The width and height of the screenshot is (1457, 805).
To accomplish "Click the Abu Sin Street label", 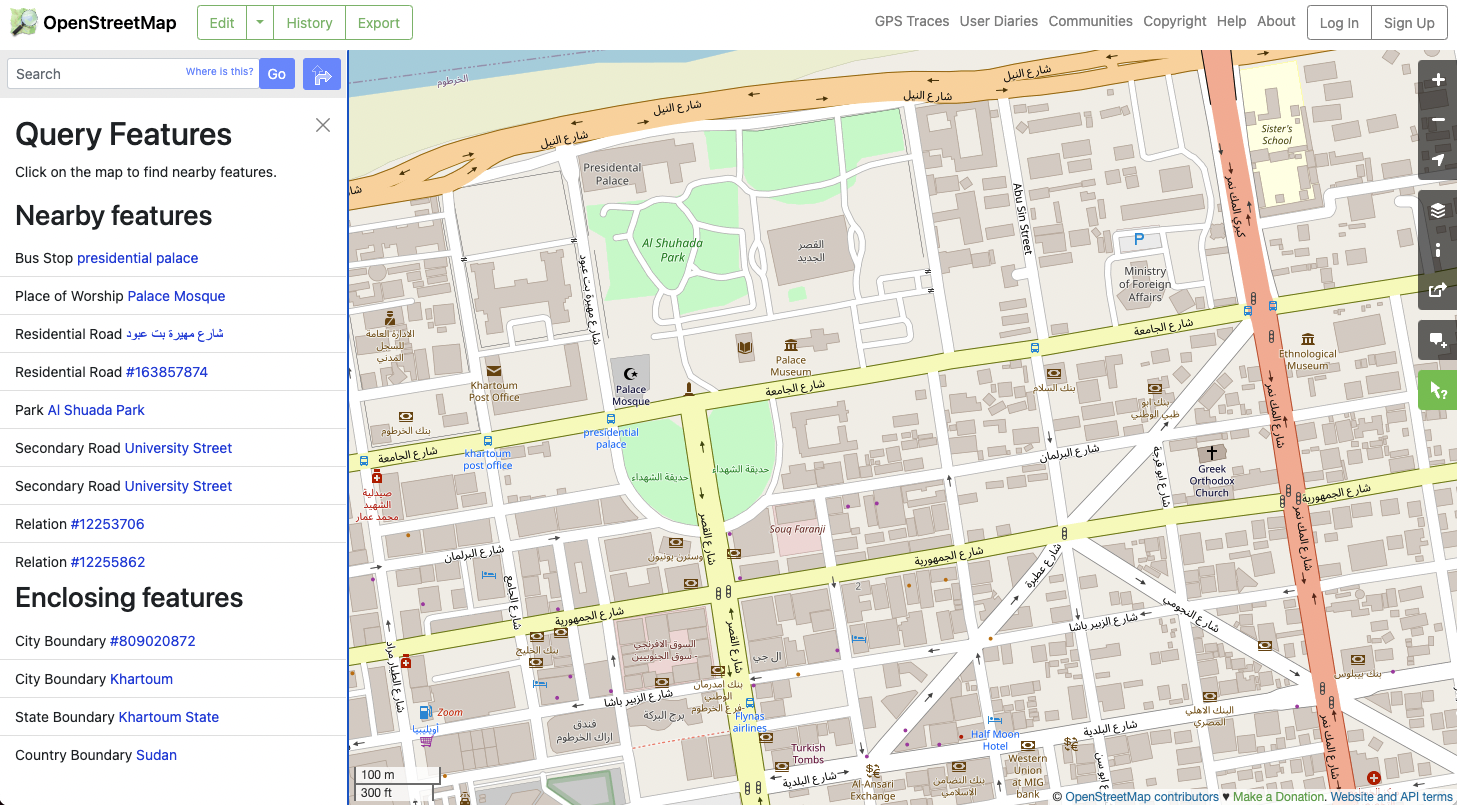I will coord(1022,218).
